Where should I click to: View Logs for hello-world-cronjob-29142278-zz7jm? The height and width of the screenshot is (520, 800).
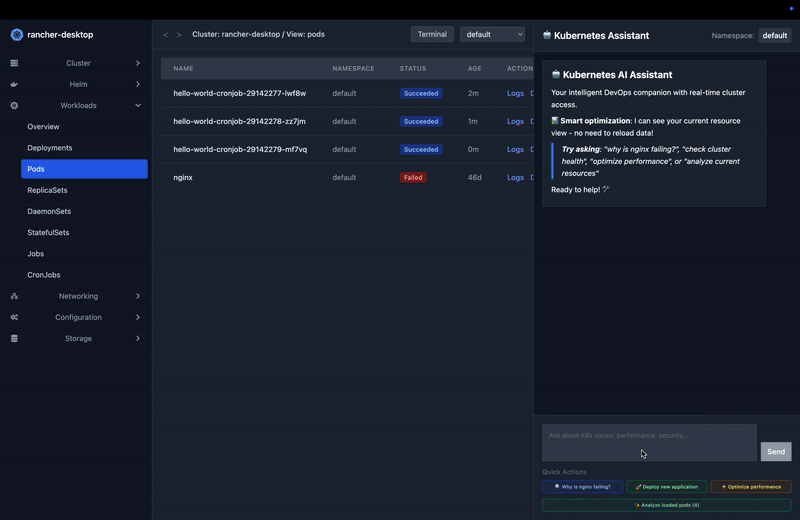pos(515,121)
